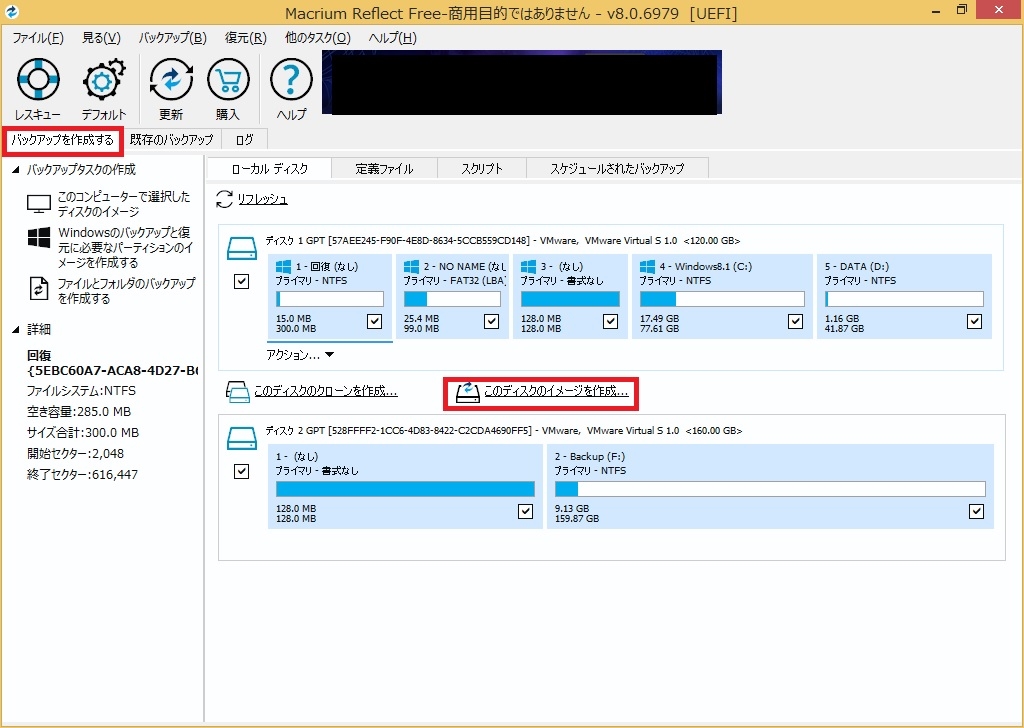This screenshot has height=728, width=1024.
Task: Click the Update (更新) refresh icon
Action: pyautogui.click(x=170, y=80)
